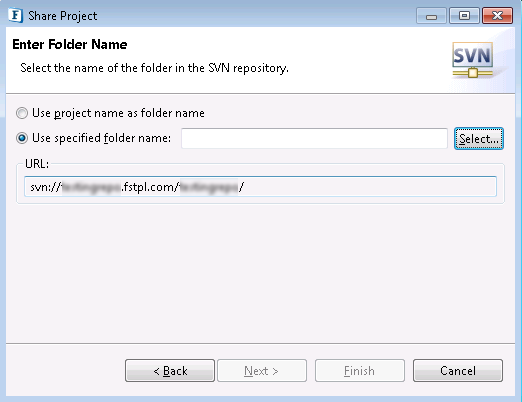Click the SVN repository description text
The image size is (522, 402).
tap(154, 68)
